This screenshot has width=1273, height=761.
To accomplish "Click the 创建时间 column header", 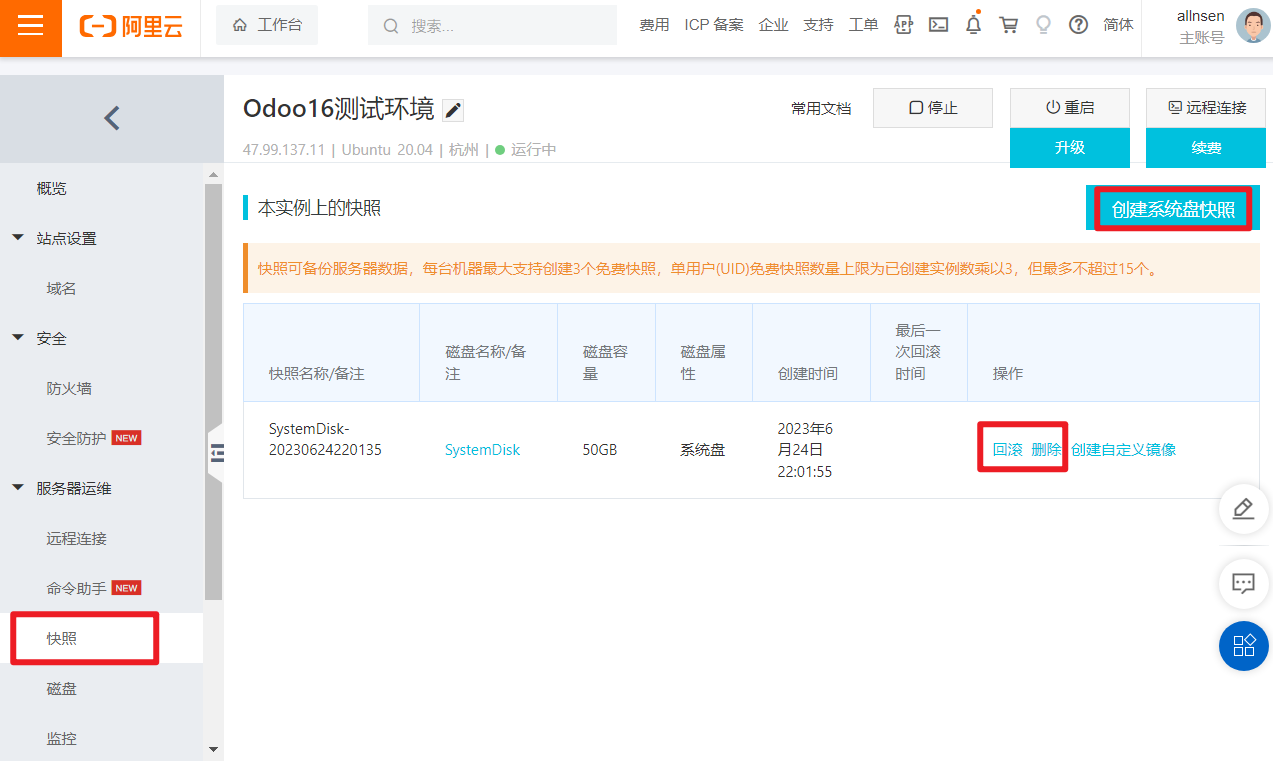I will pos(808,373).
